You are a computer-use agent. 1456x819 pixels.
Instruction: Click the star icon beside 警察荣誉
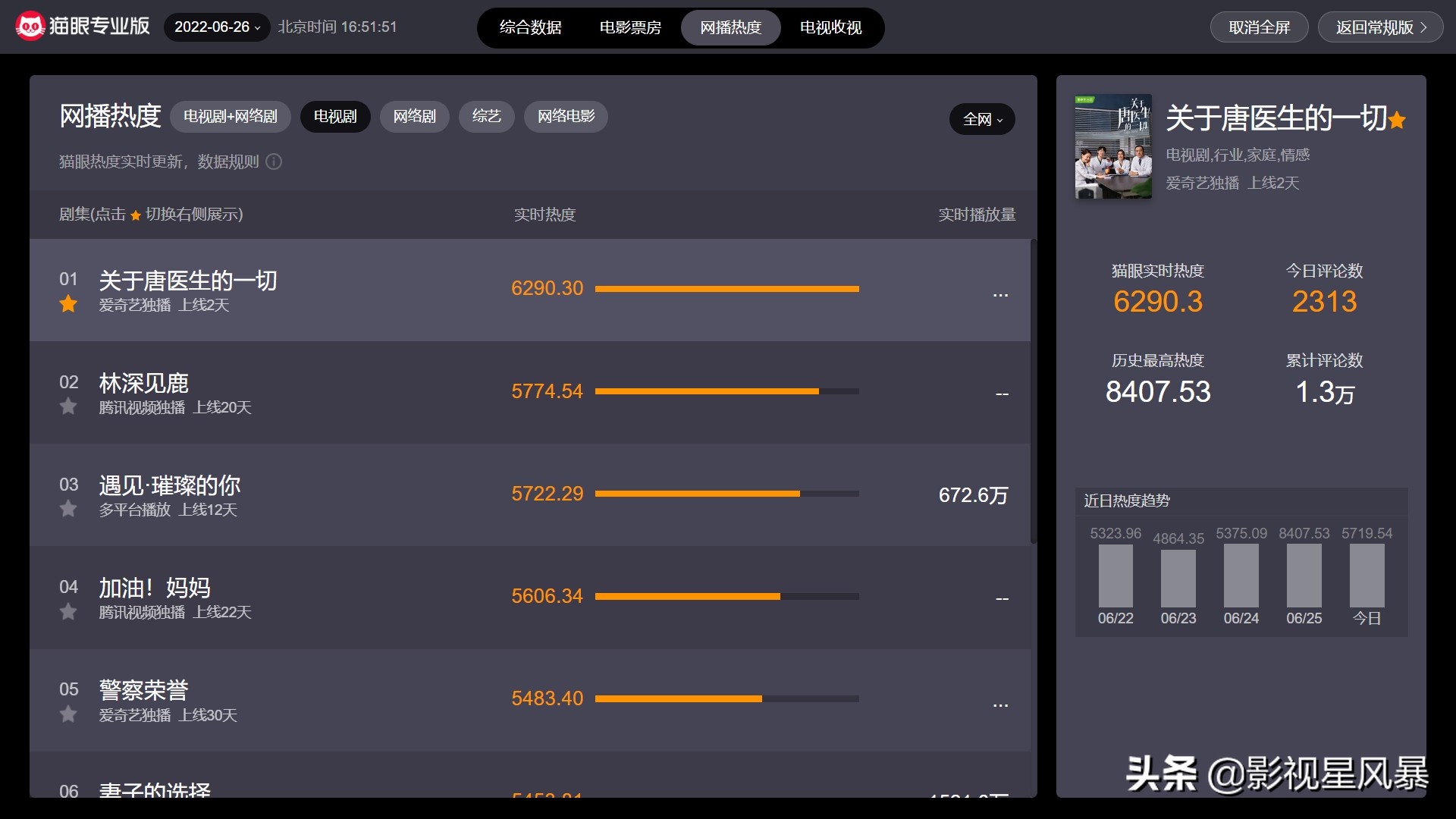pyautogui.click(x=68, y=714)
